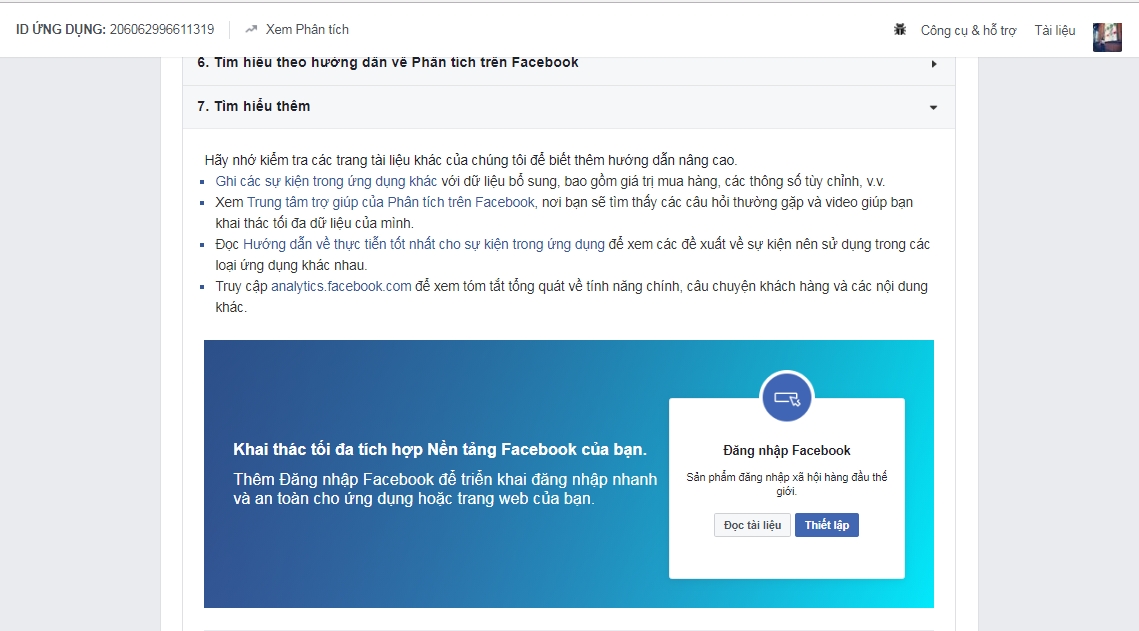Image resolution: width=1139 pixels, height=631 pixels.
Task: Open Hướng dẫn về thực tiễn tốt nhất link
Action: (x=423, y=244)
